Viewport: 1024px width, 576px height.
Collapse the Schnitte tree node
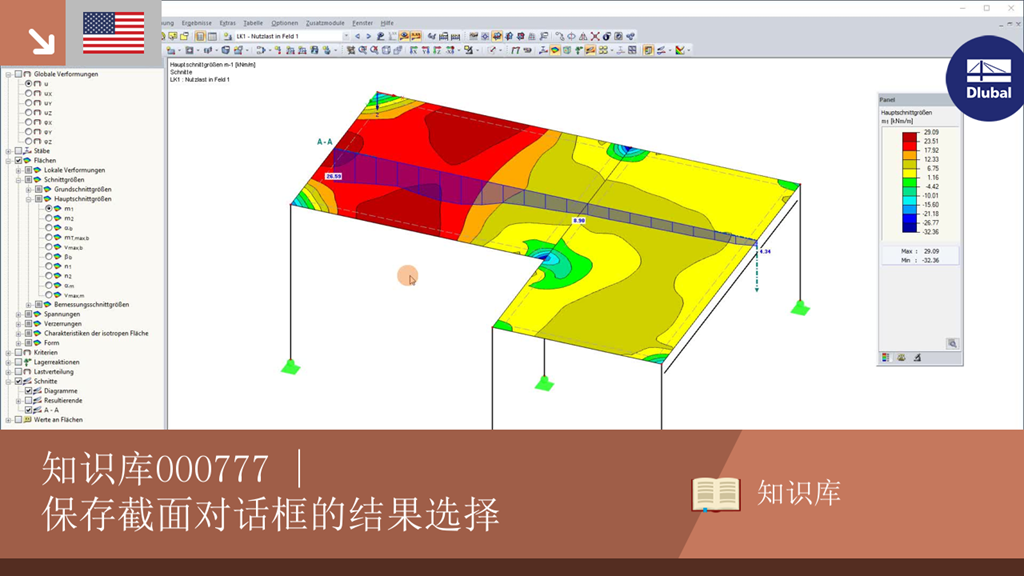pyautogui.click(x=8, y=381)
